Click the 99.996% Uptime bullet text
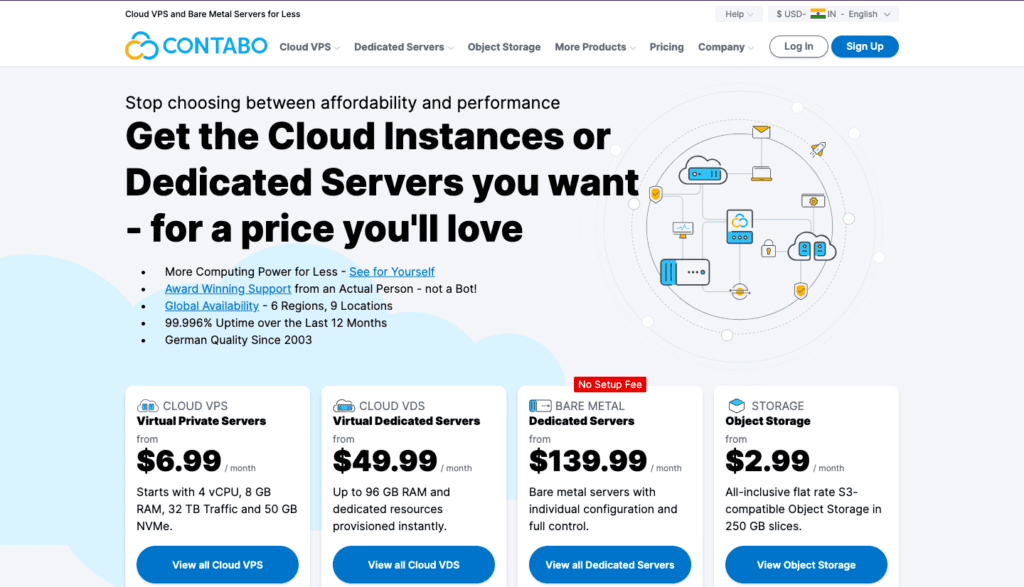The image size is (1024, 587). 276,323
